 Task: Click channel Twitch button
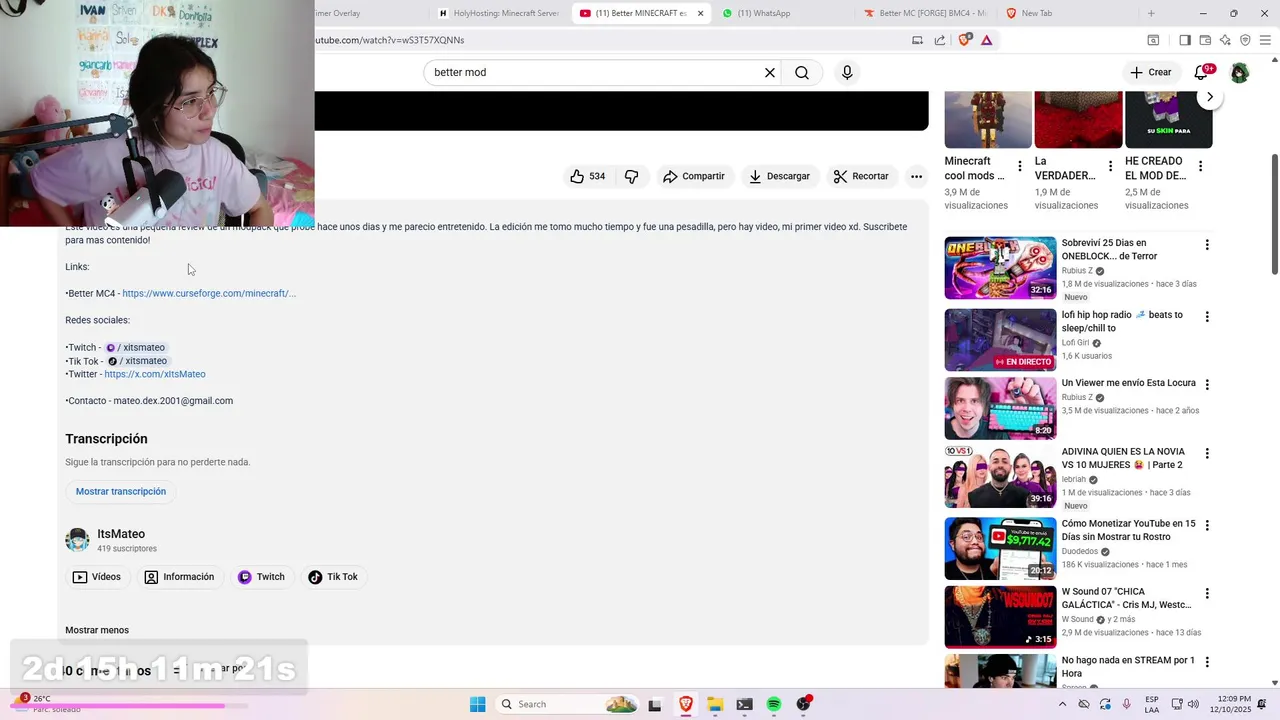point(261,577)
